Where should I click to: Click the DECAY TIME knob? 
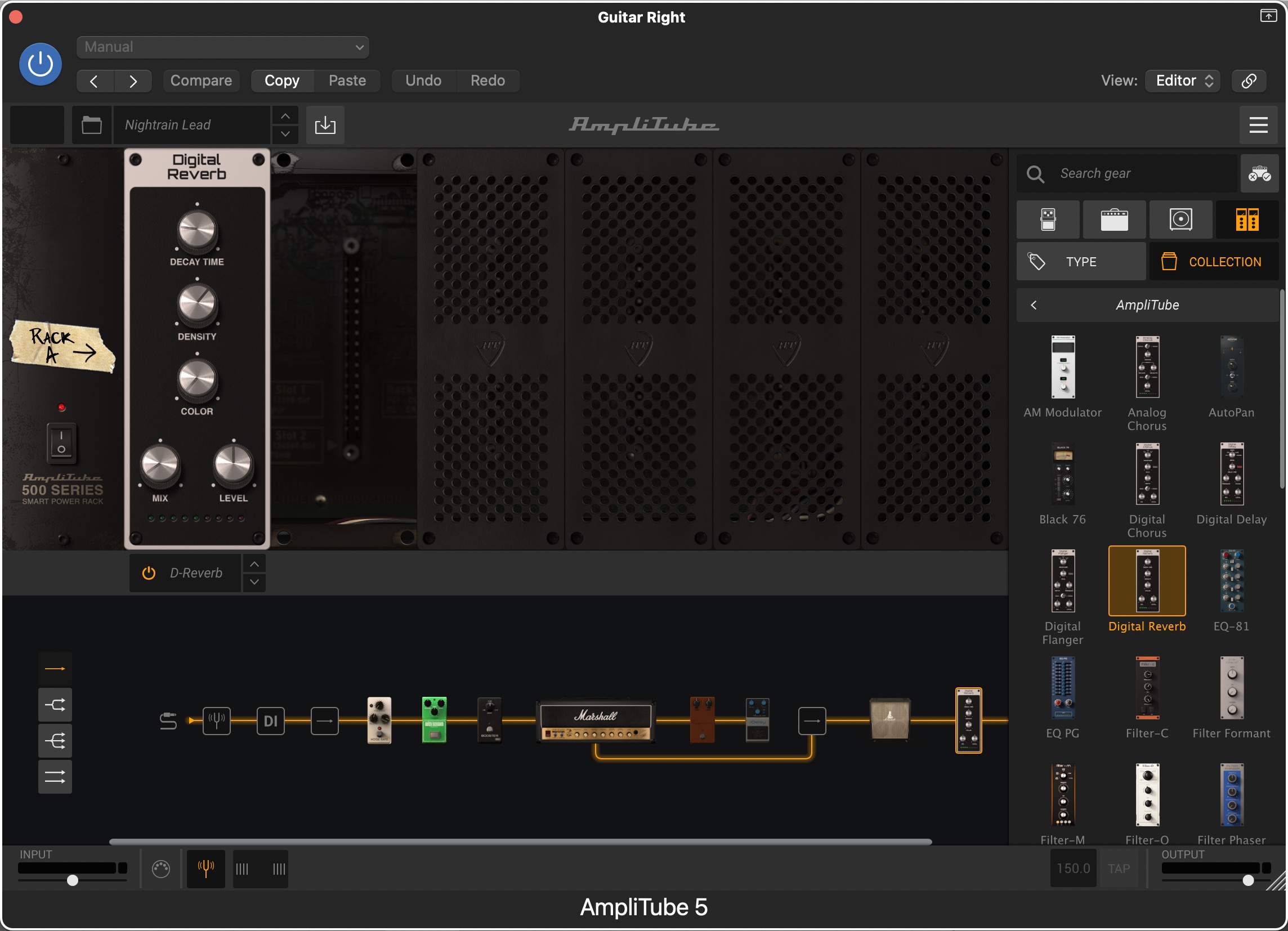197,230
